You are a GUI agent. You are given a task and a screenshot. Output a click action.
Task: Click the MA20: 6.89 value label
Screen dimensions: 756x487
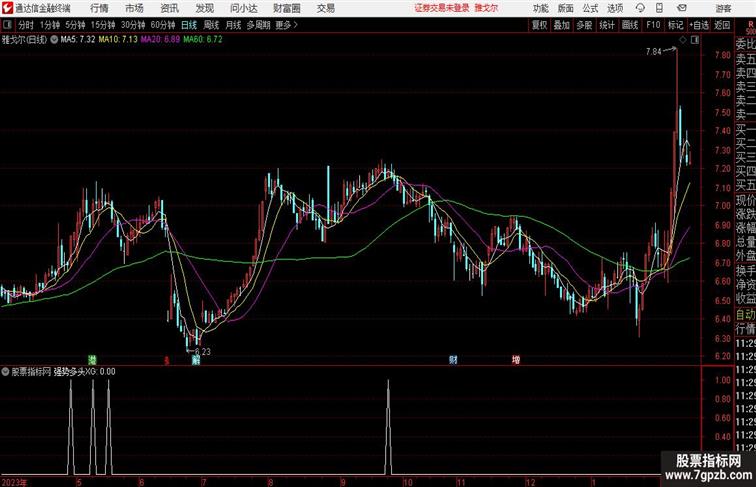161,40
